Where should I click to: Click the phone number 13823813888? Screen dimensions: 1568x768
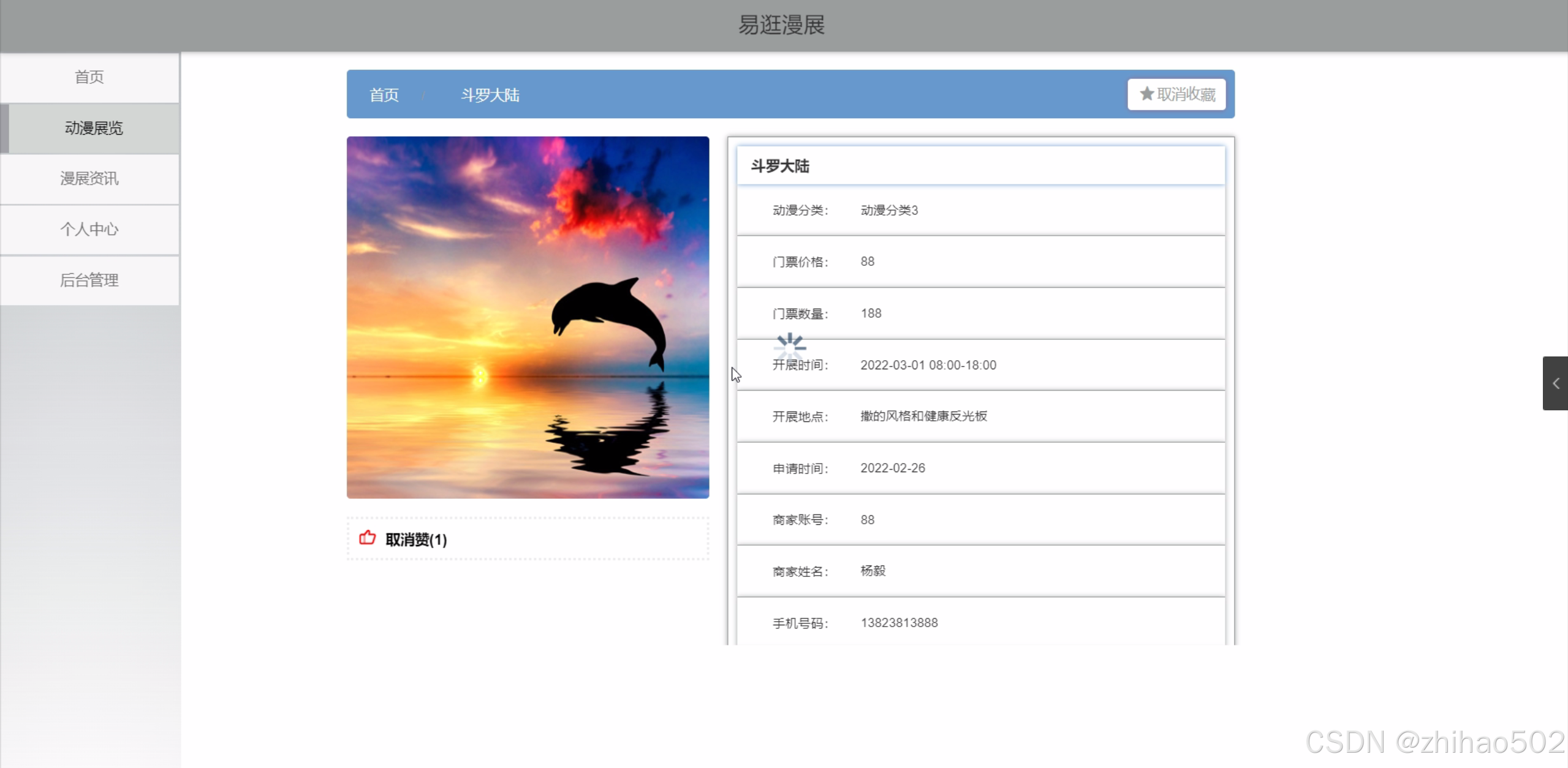pyautogui.click(x=899, y=623)
